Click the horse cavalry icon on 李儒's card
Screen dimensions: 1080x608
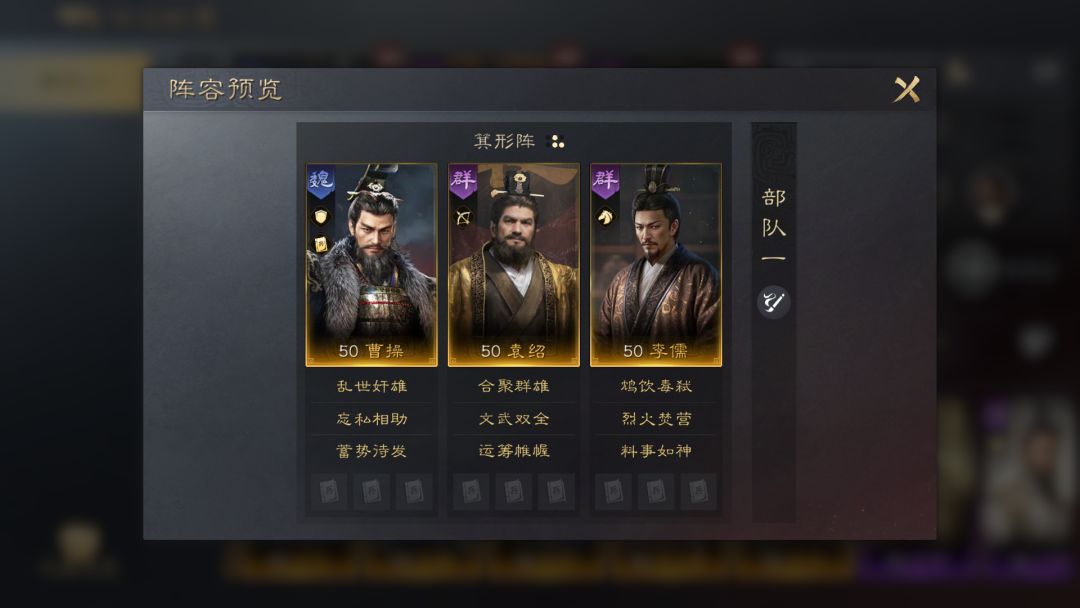click(x=605, y=217)
